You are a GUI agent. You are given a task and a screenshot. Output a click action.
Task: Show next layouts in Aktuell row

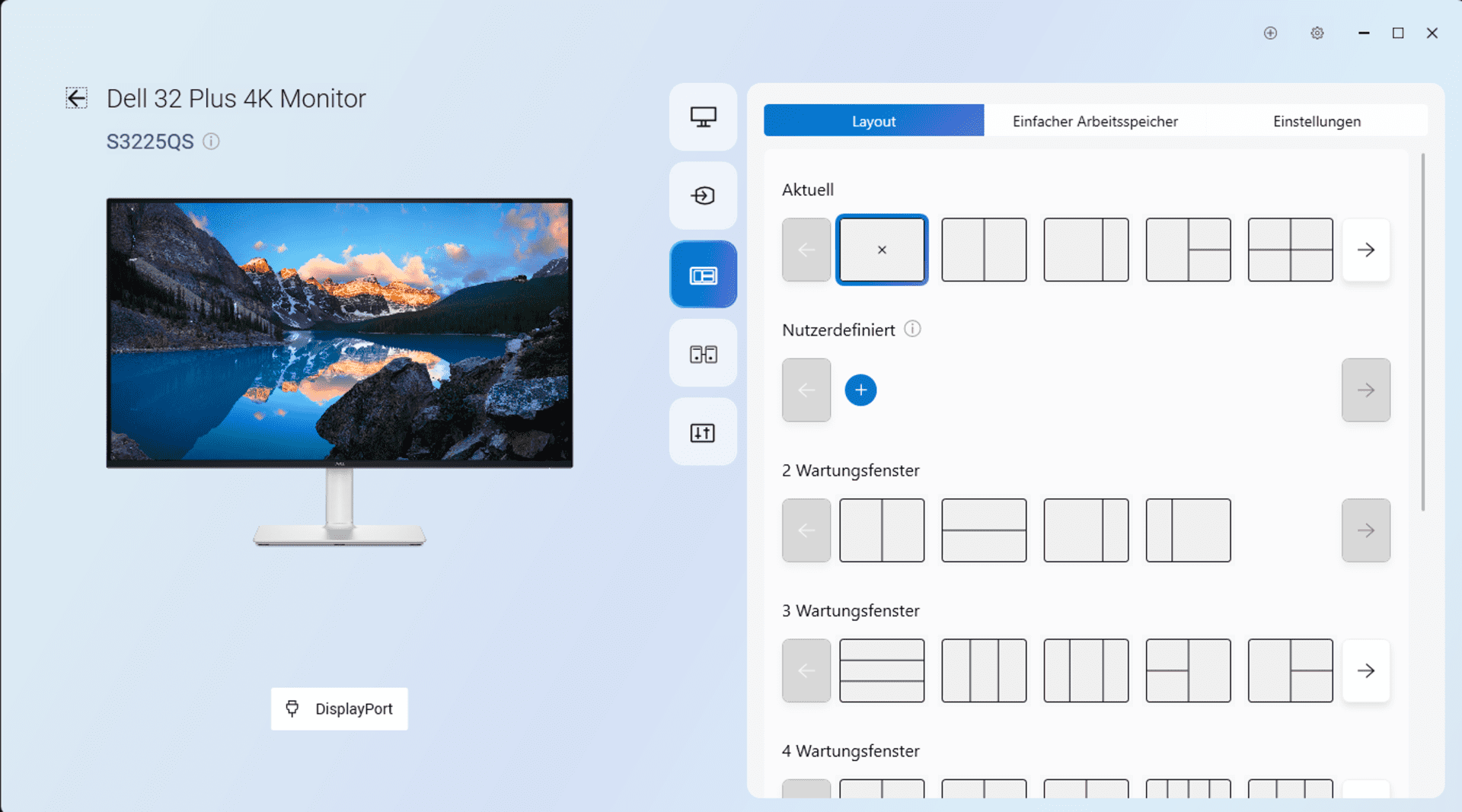(1366, 250)
